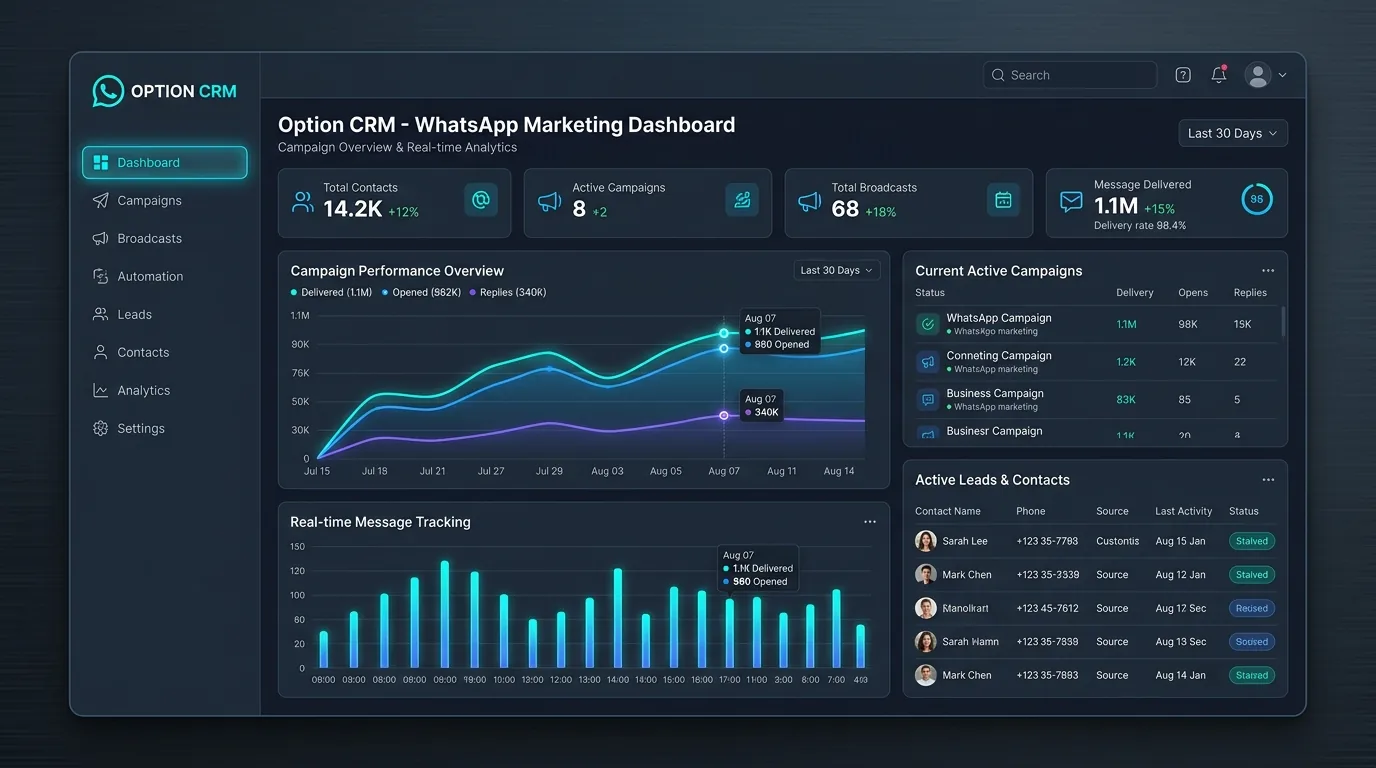Open the notifications bell icon

[x=1219, y=75]
